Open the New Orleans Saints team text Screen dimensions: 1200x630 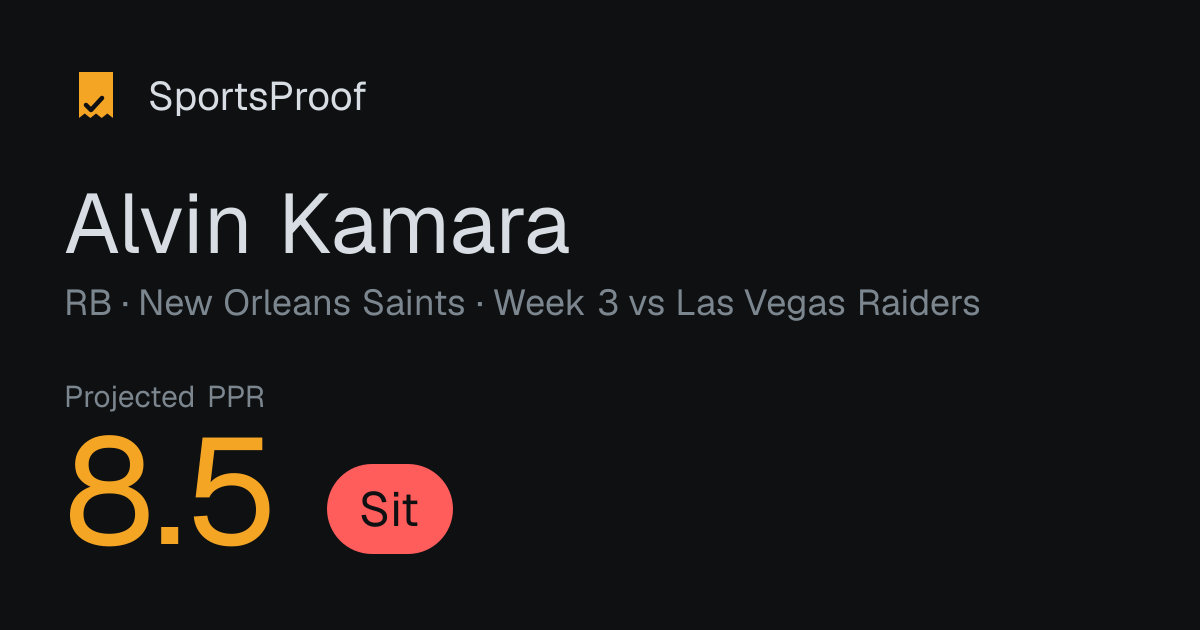(302, 303)
